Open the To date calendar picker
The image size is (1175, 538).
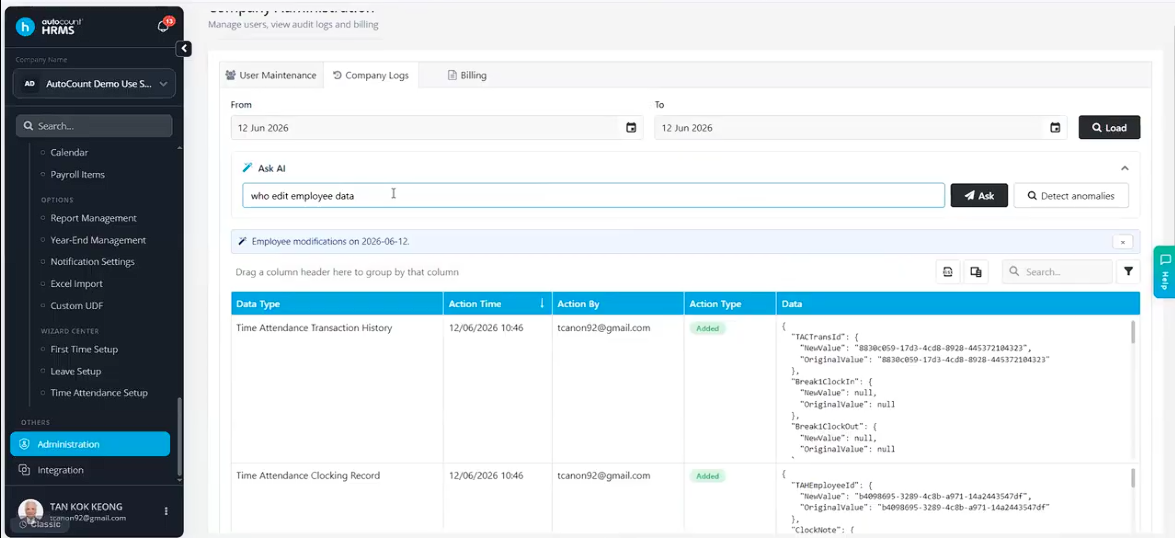pyautogui.click(x=1055, y=127)
